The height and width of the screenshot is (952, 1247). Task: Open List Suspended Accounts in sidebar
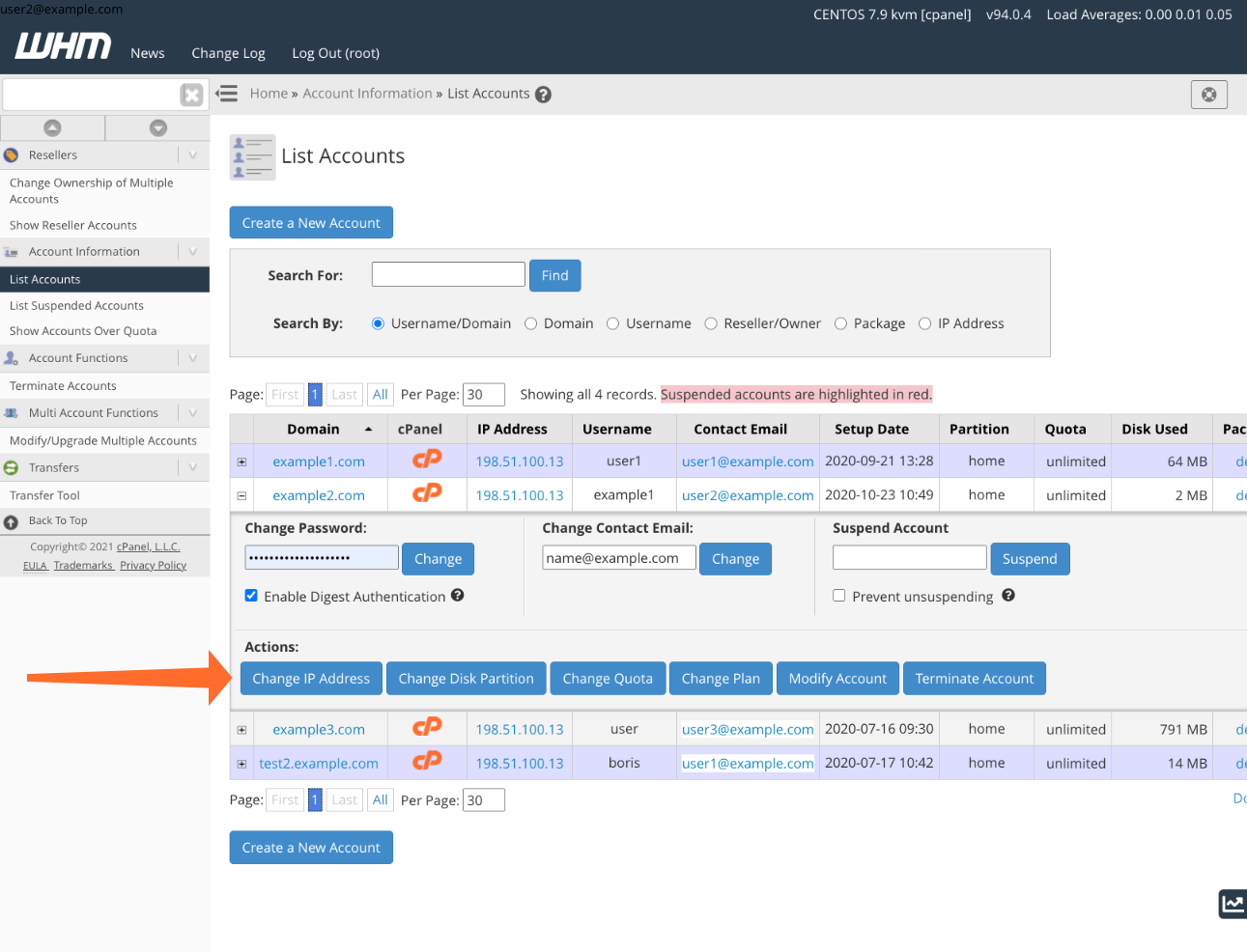pyautogui.click(x=76, y=306)
